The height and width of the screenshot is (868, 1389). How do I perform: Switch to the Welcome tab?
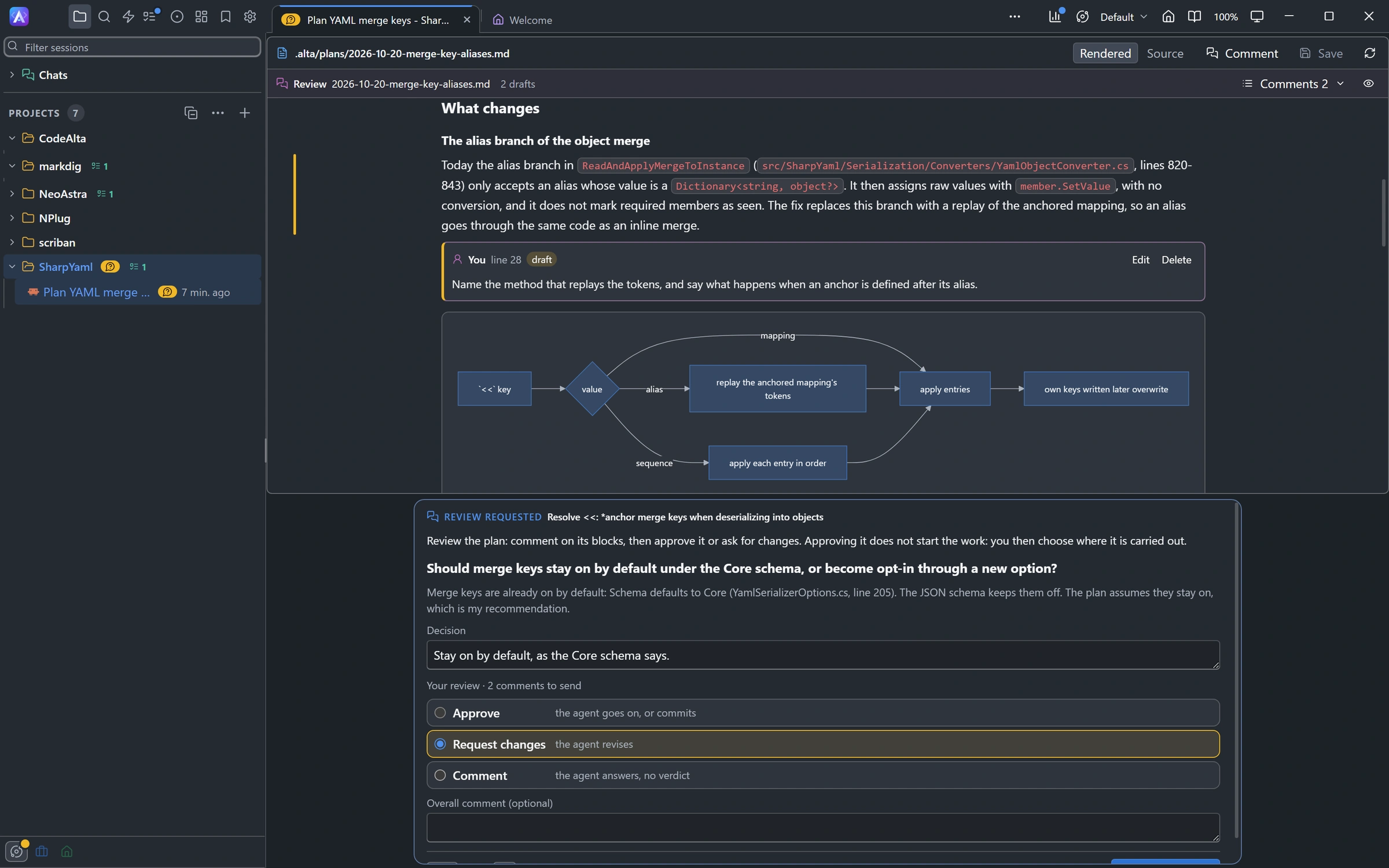(x=523, y=20)
